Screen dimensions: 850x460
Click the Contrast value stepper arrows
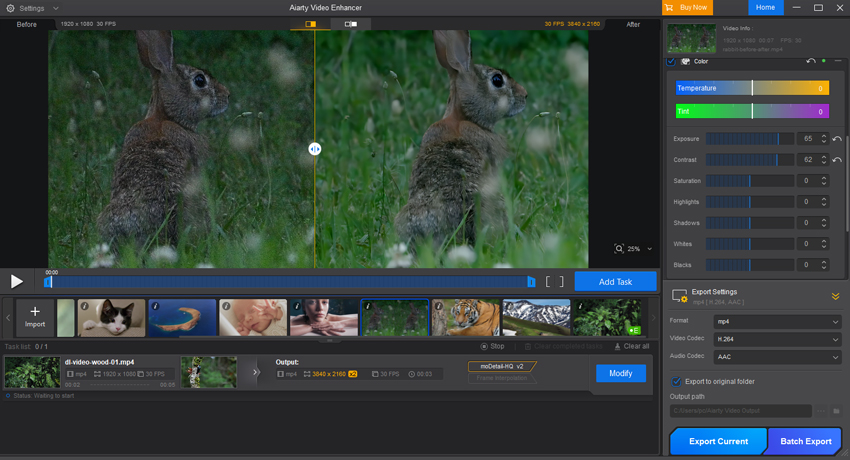[x=824, y=160]
